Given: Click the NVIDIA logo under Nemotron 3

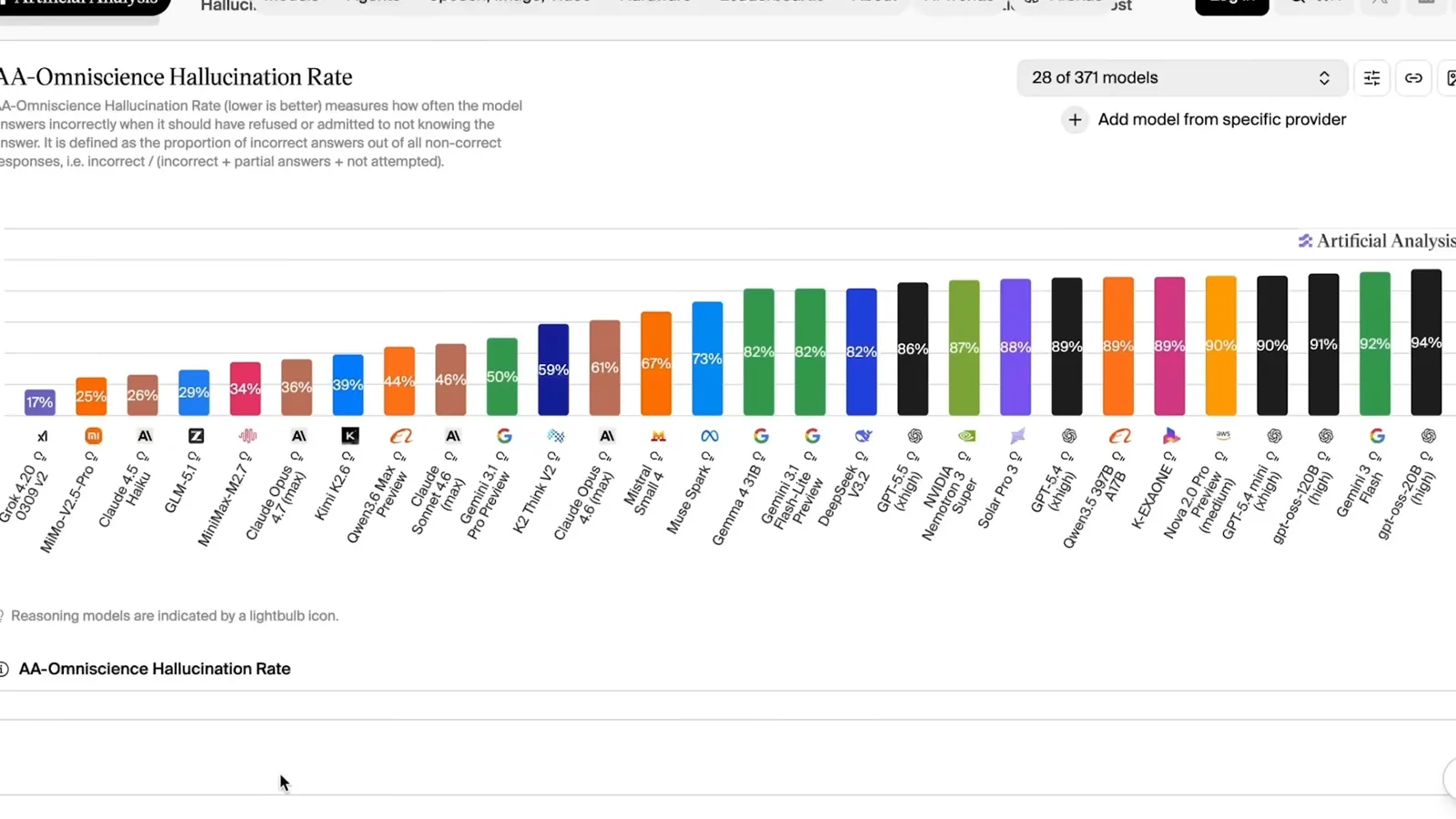Looking at the screenshot, I should coord(966,436).
